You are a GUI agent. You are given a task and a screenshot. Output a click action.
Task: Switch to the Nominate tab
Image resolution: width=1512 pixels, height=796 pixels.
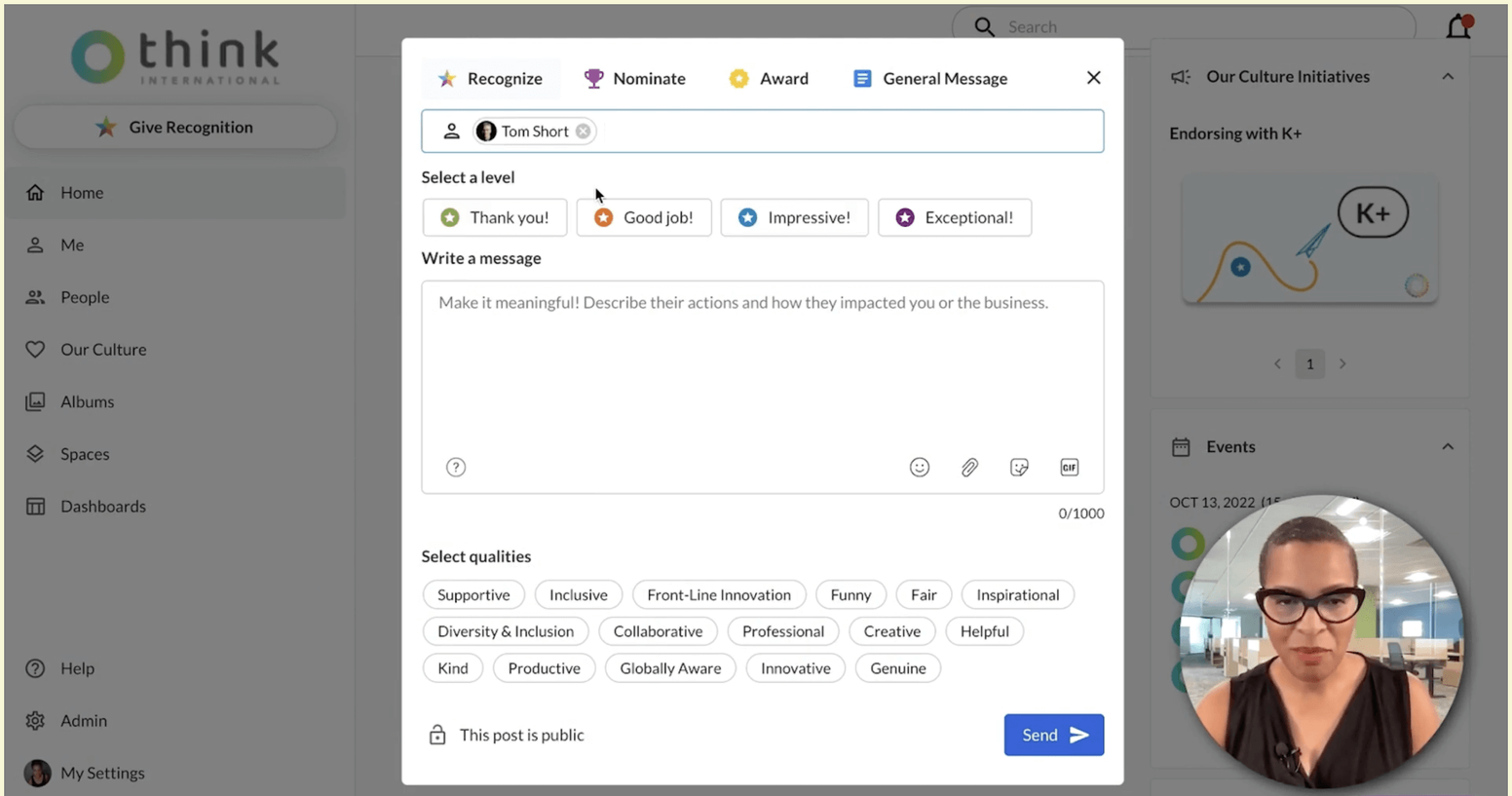(634, 79)
